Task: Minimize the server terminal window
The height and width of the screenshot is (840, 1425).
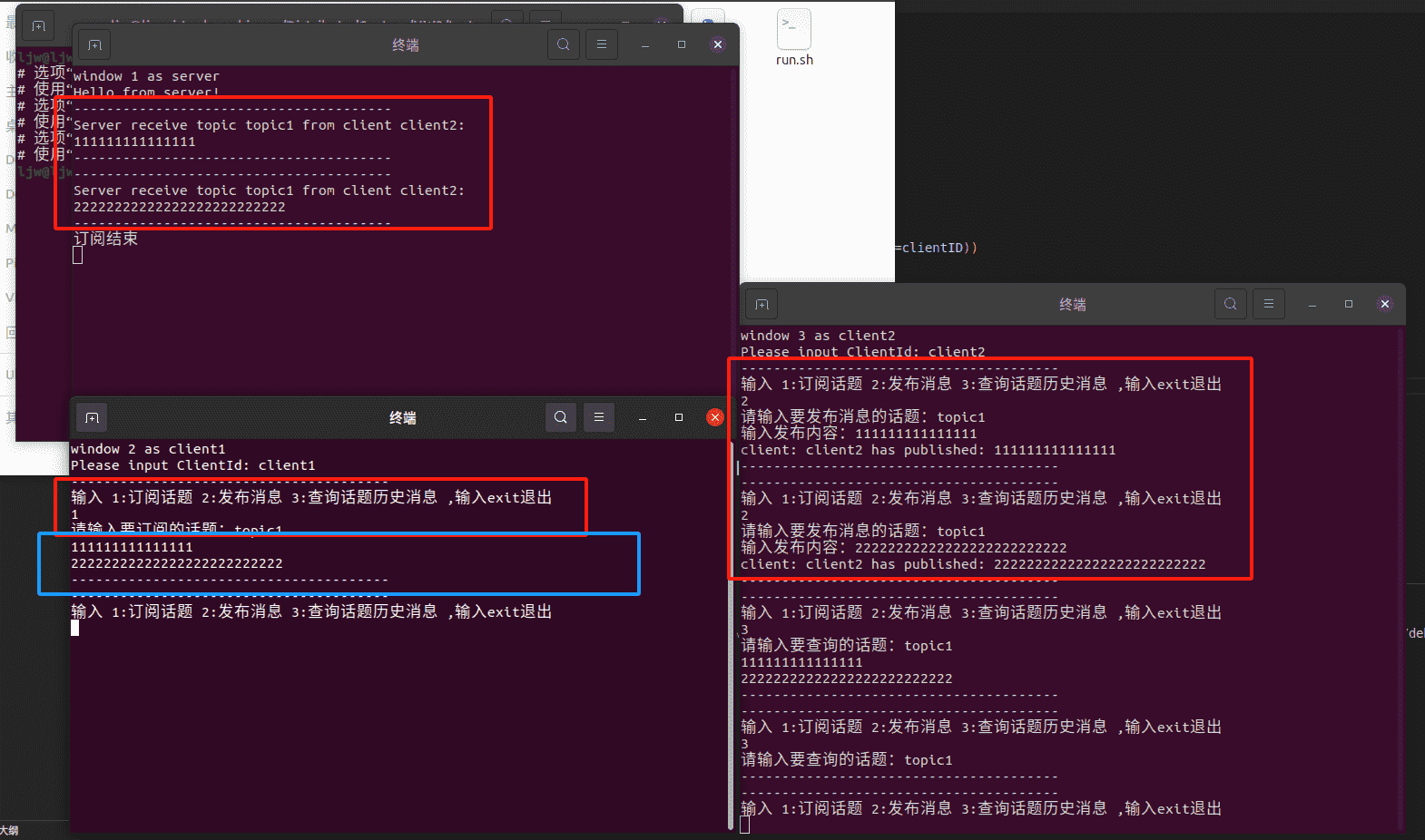Action: [645, 44]
